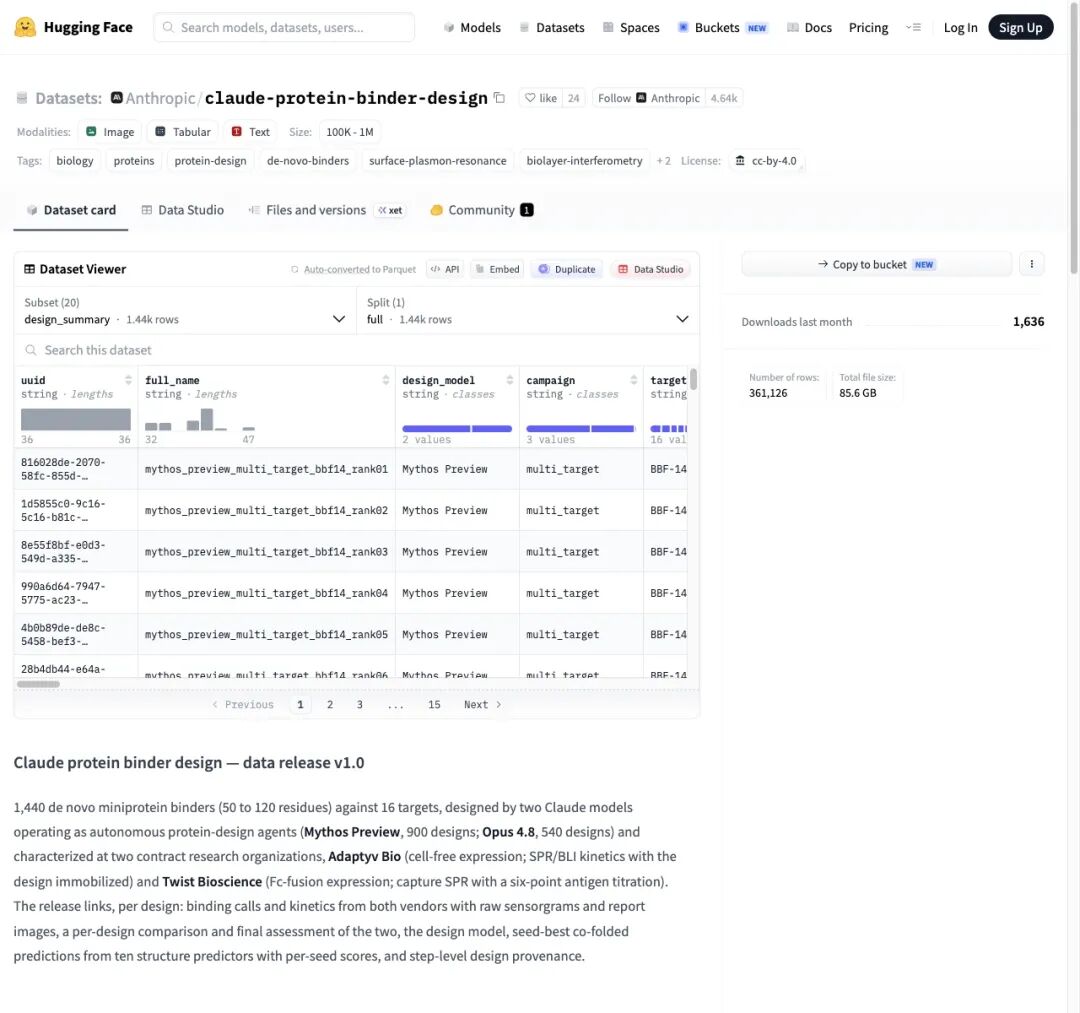Open the Pricing page
The image size is (1080, 1013).
click(x=868, y=28)
